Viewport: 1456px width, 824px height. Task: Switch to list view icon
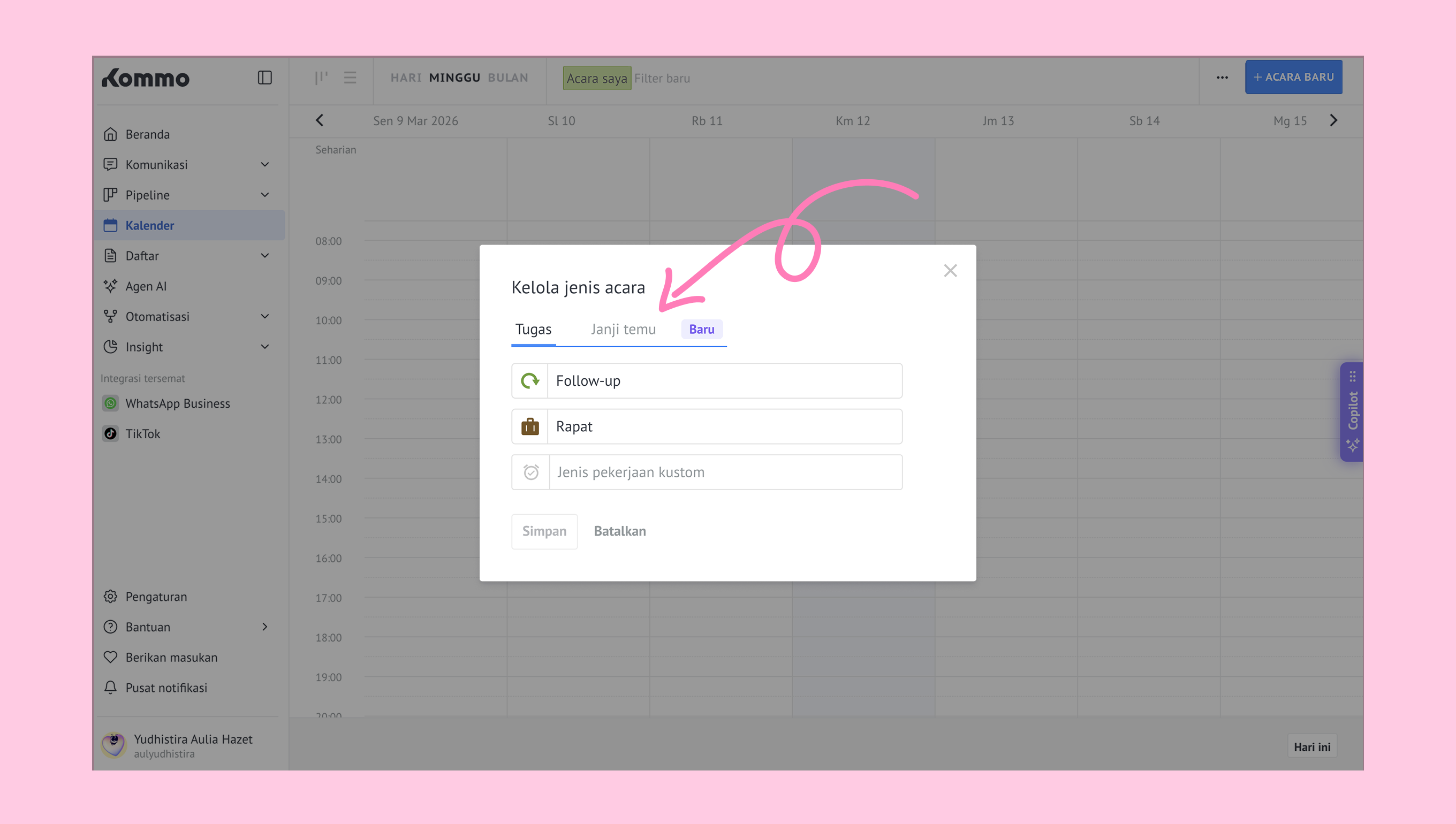coord(350,78)
